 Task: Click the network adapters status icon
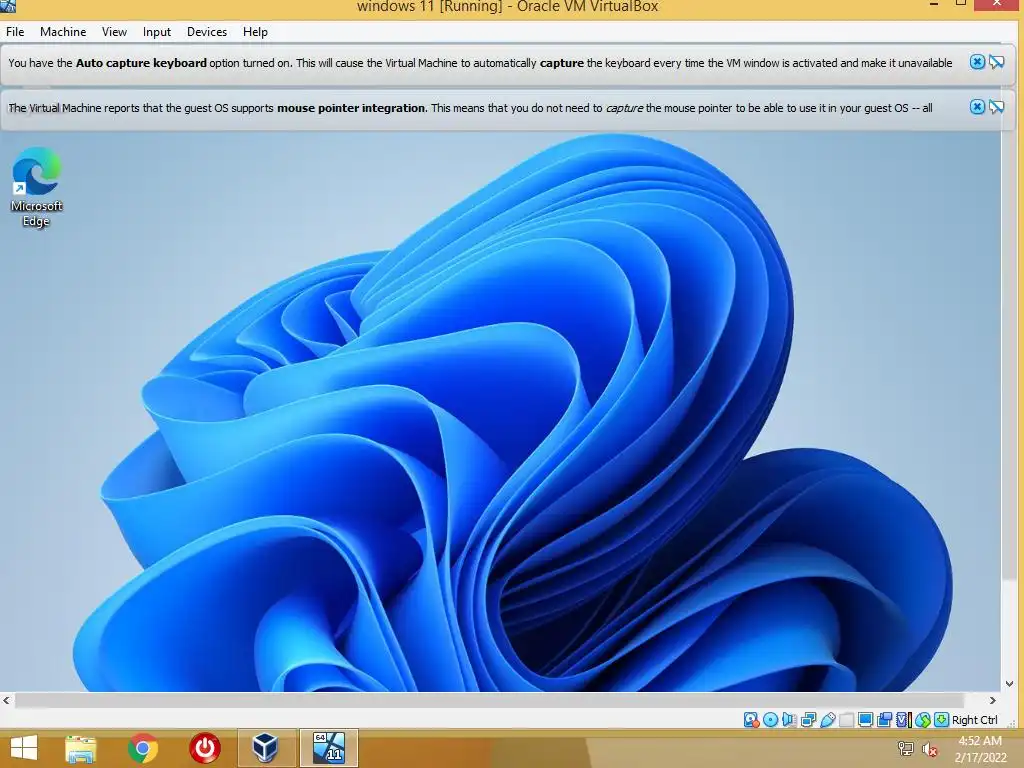pos(808,720)
